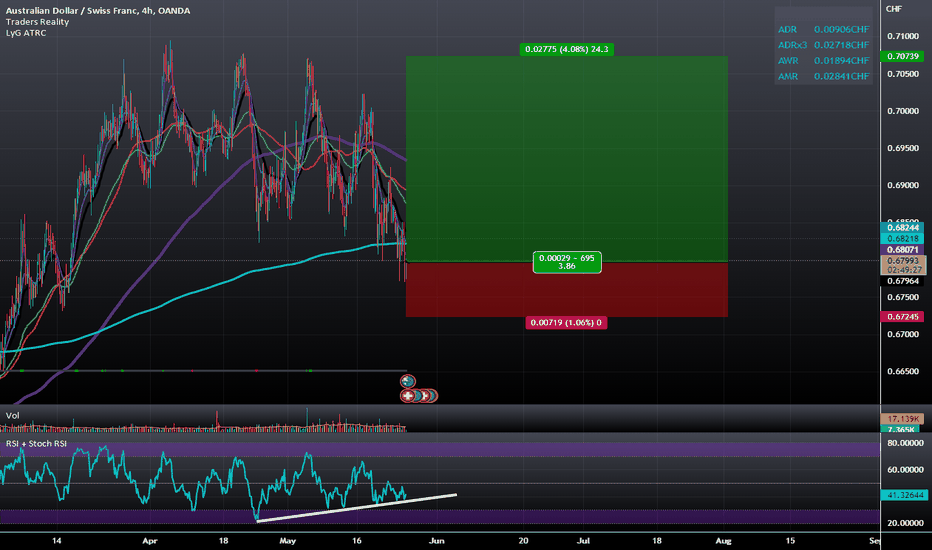Click the rightmost event icon in flag row

(x=432, y=395)
